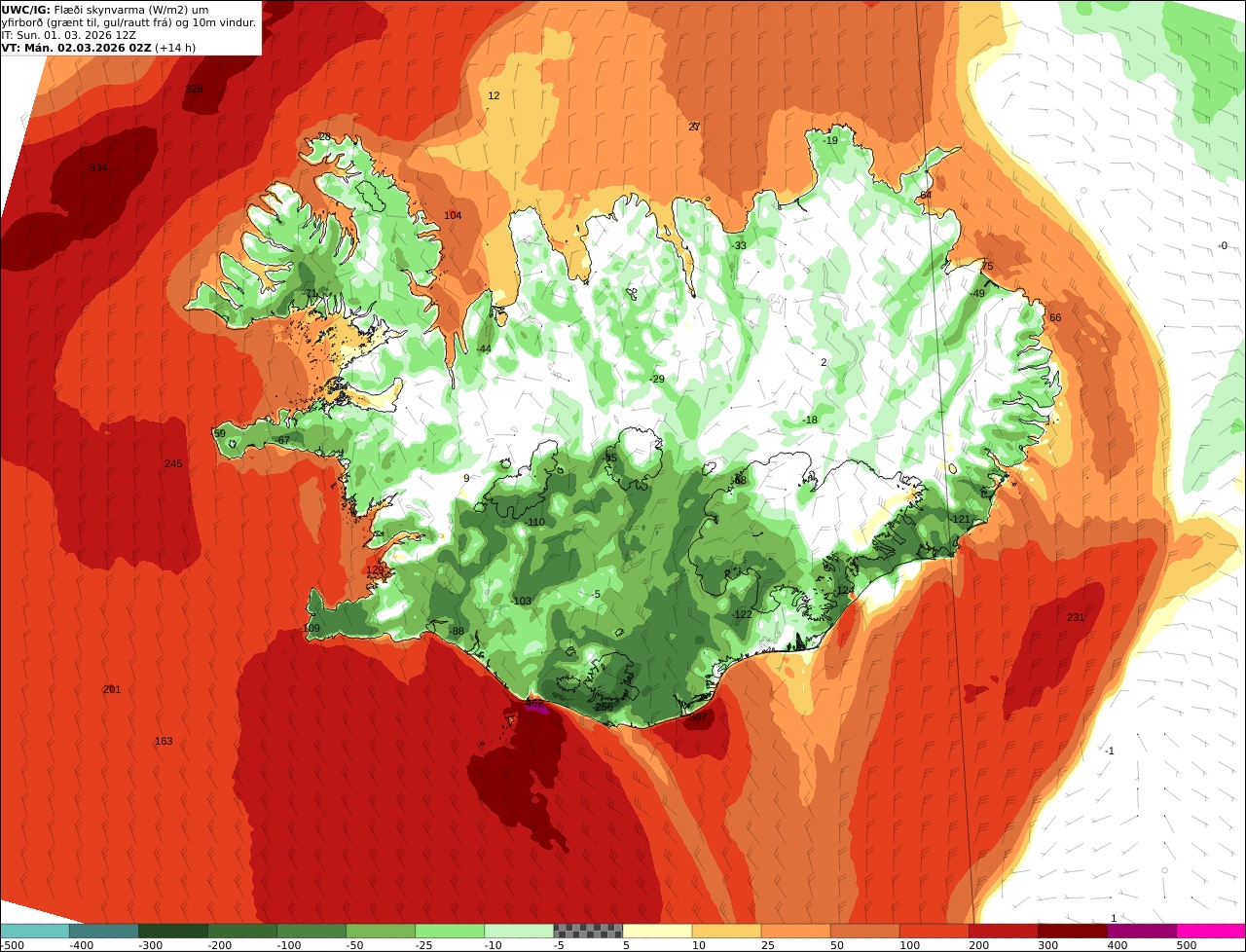Select the '-110' value in south-central Iceland
Viewport: 1246px width, 952px height.
tap(534, 523)
